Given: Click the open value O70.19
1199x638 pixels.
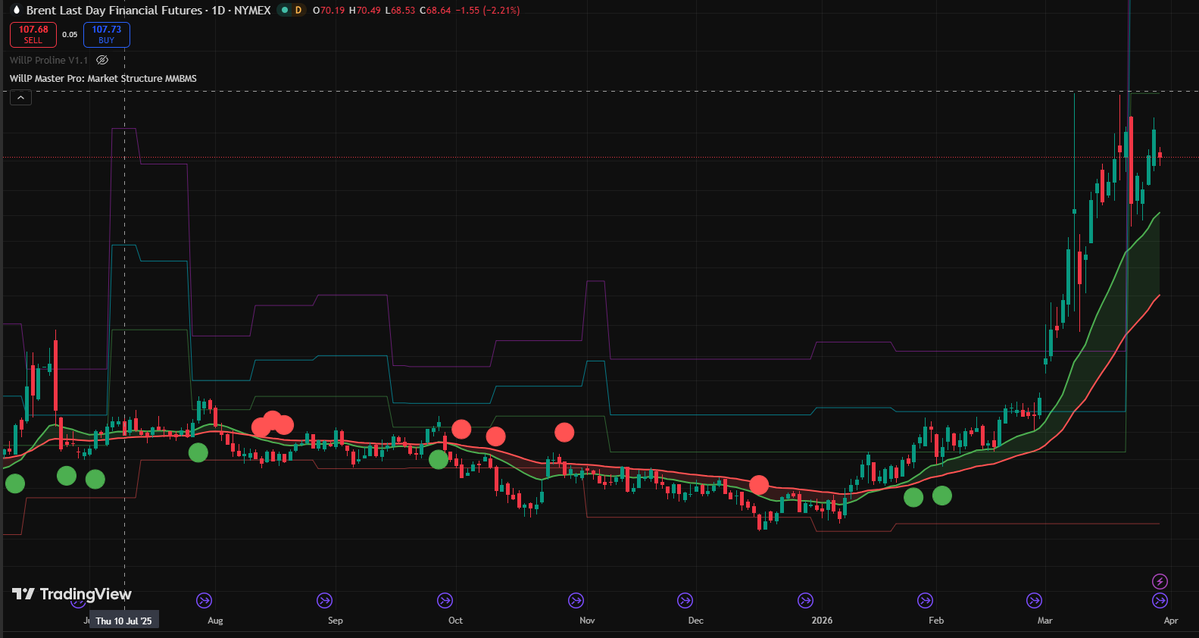Looking at the screenshot, I should click(x=329, y=11).
